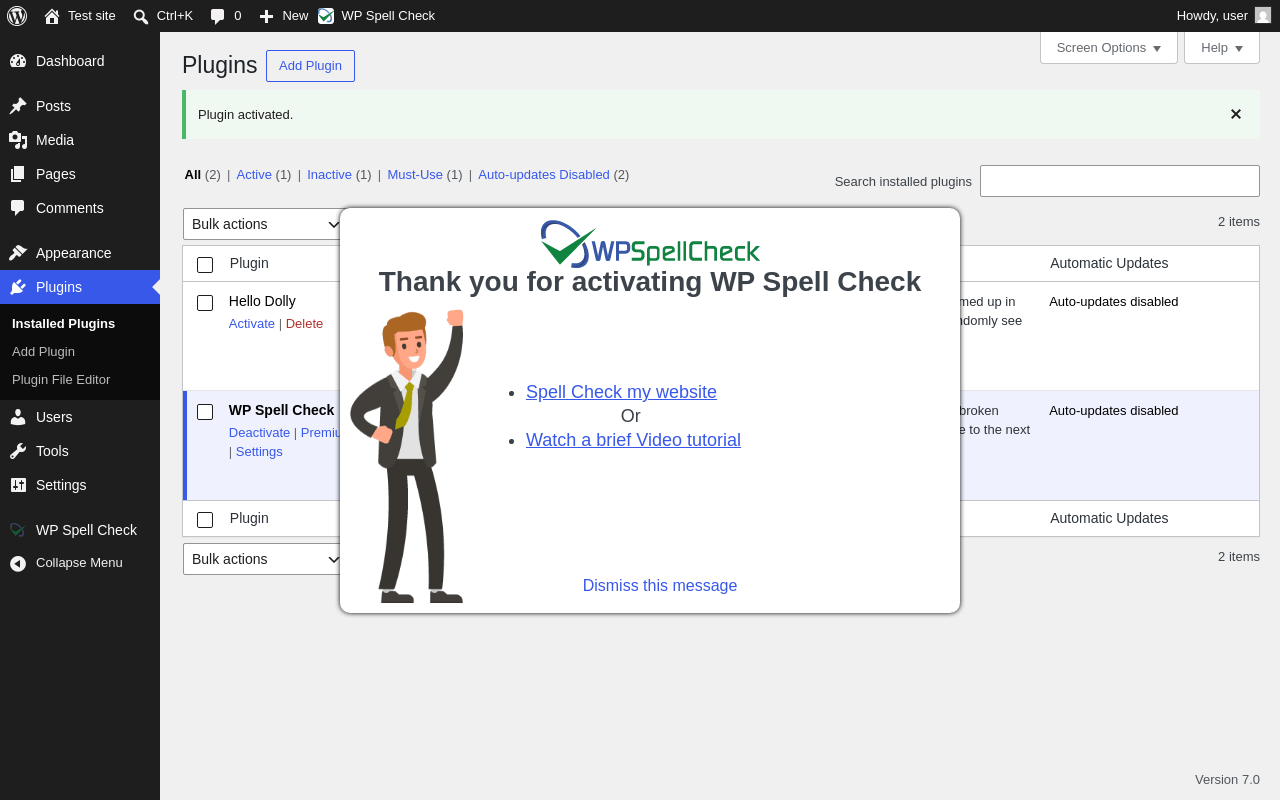Open the top Bulk actions dropdown
Viewport: 1280px width, 800px height.
coord(264,224)
